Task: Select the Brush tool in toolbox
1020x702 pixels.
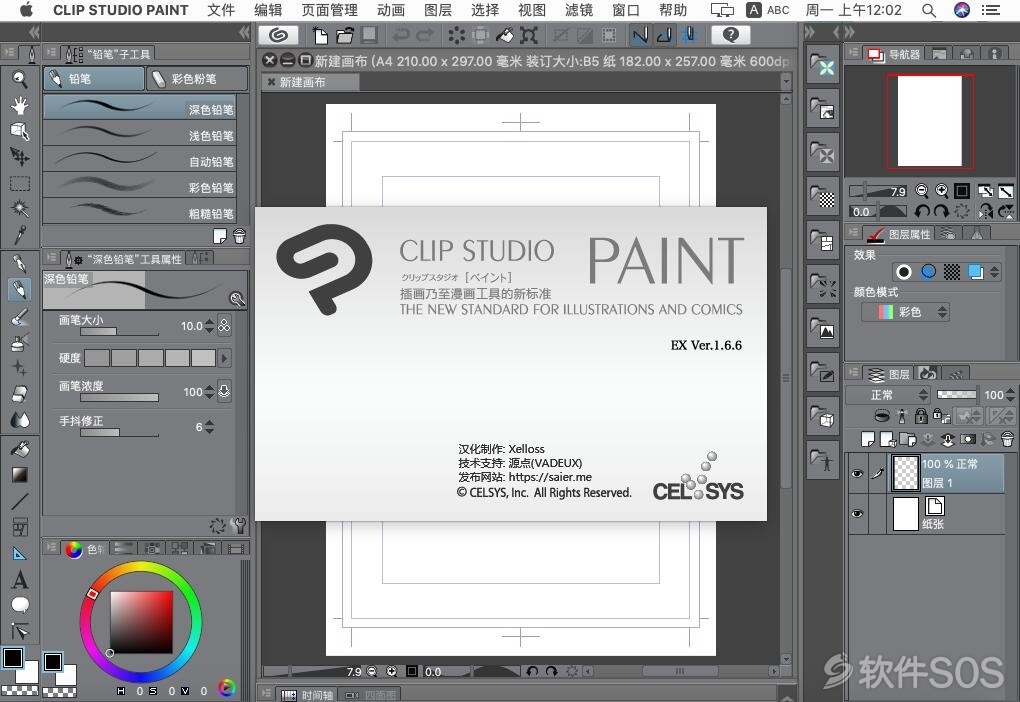Action: pos(20,317)
